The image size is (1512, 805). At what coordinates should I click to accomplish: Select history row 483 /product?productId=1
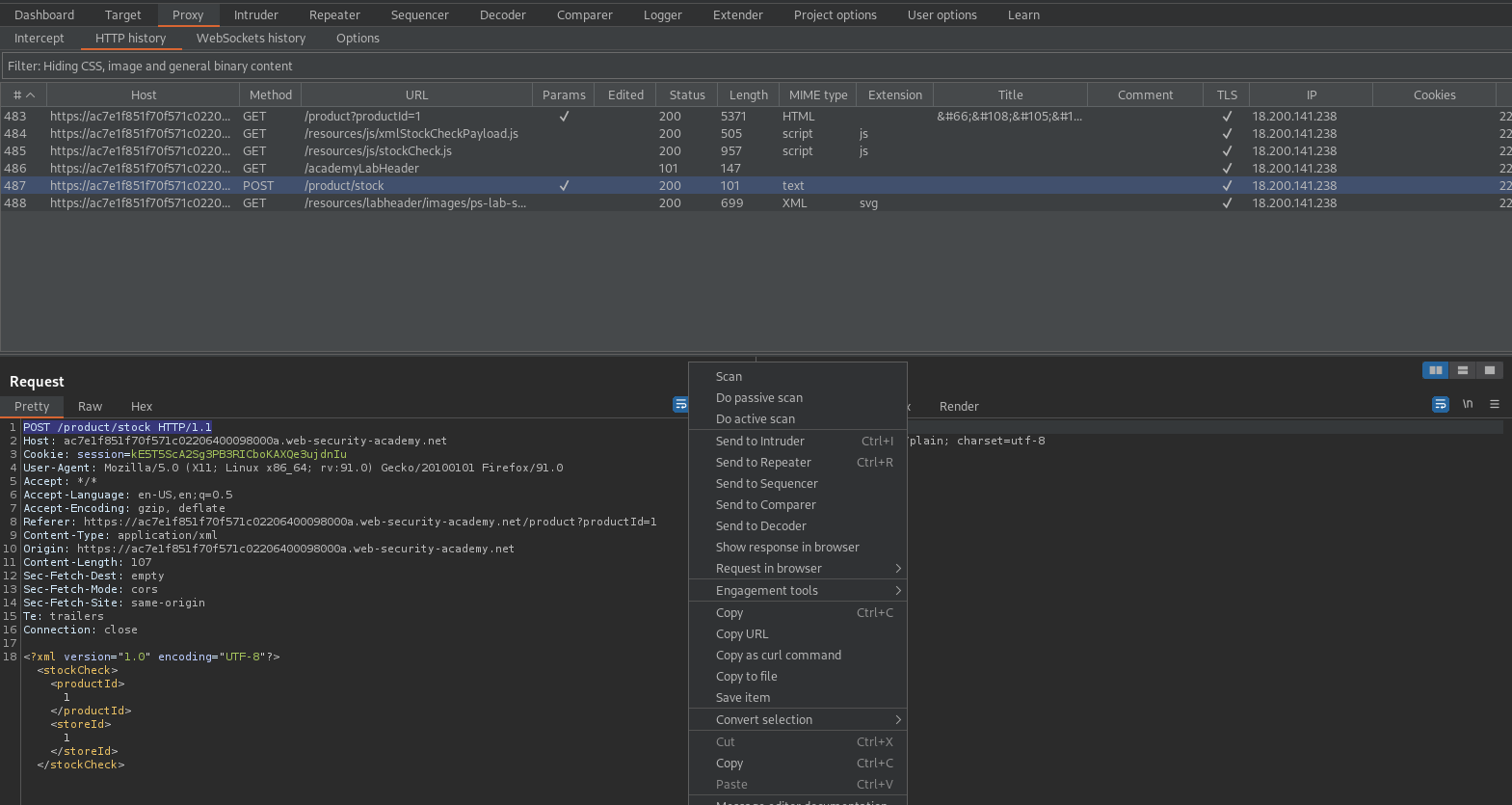click(x=756, y=116)
